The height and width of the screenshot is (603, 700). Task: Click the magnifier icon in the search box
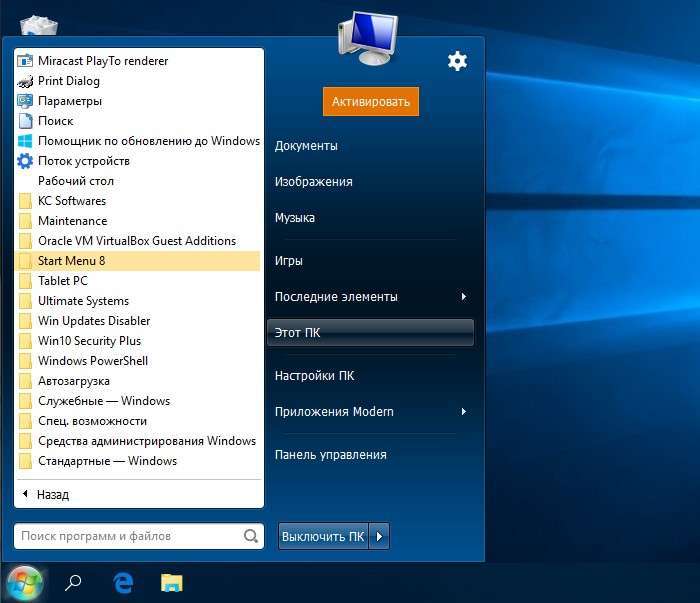(251, 536)
